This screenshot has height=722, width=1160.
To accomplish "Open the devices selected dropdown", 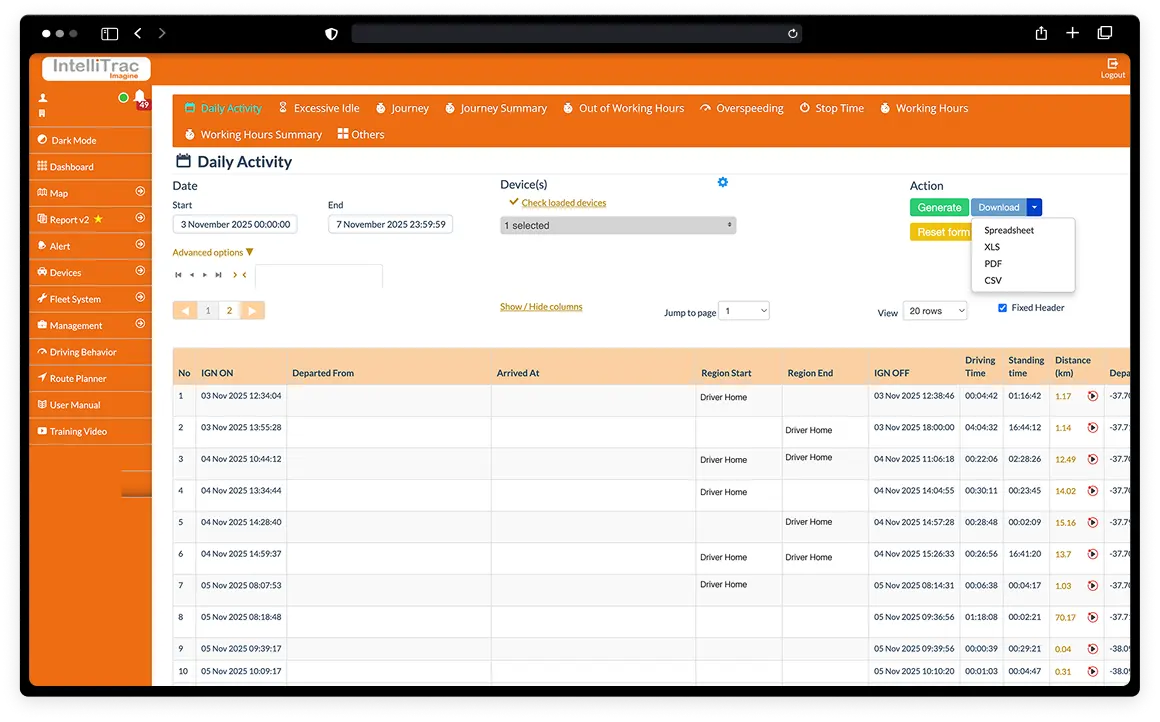I will 617,226.
